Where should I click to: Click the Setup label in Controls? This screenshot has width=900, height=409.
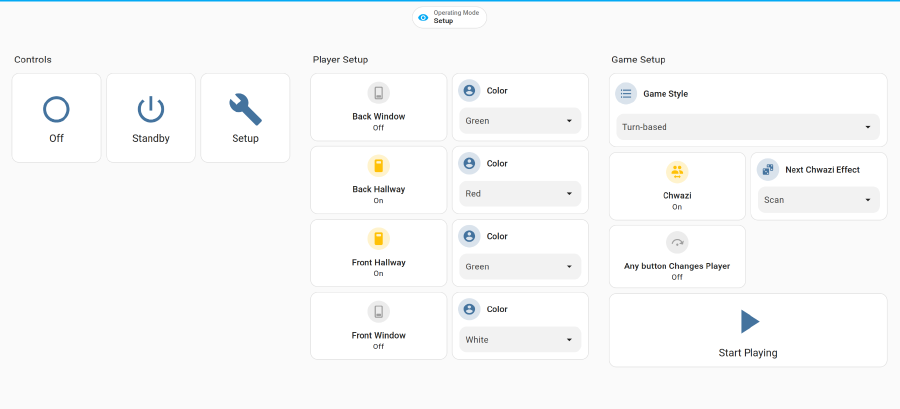tap(245, 138)
